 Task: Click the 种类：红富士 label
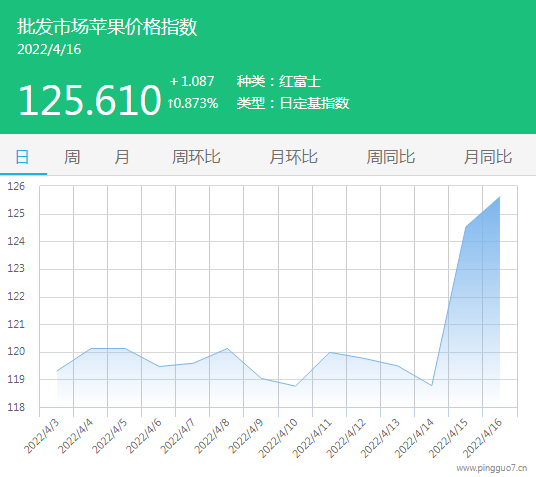pyautogui.click(x=279, y=81)
